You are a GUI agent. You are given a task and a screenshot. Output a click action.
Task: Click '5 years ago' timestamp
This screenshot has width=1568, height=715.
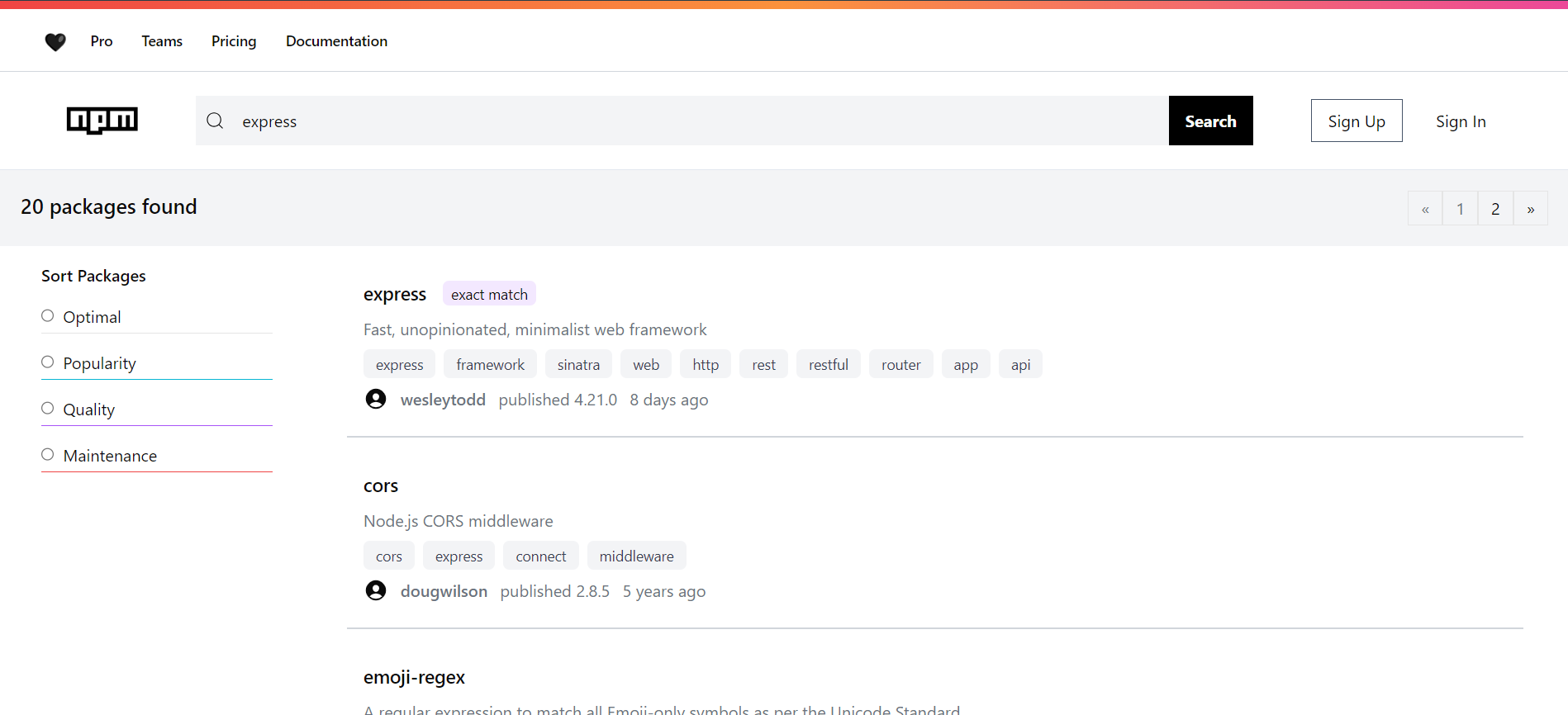pyautogui.click(x=664, y=591)
